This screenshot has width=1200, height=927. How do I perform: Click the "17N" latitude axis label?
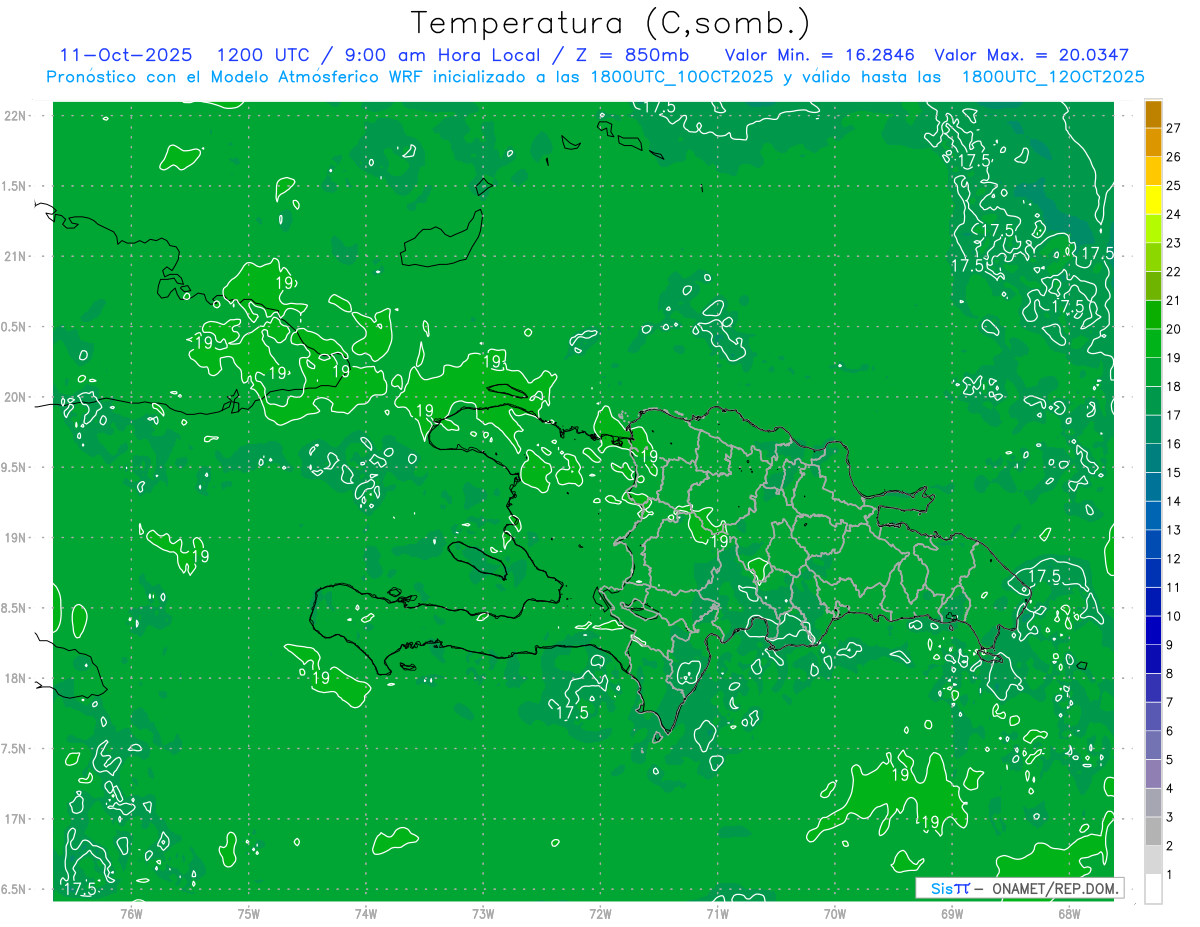(x=16, y=819)
